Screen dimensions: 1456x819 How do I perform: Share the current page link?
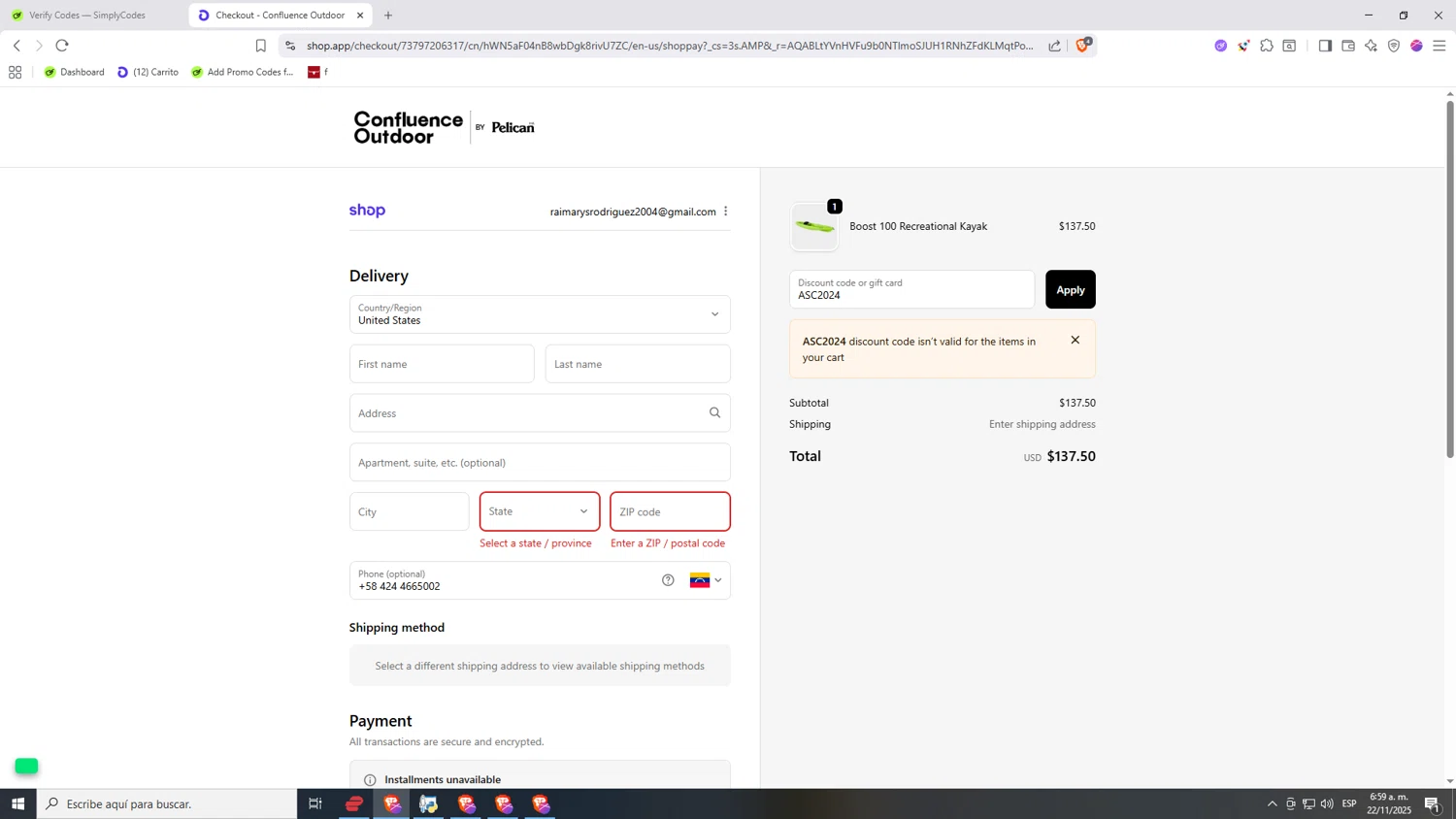(x=1054, y=46)
